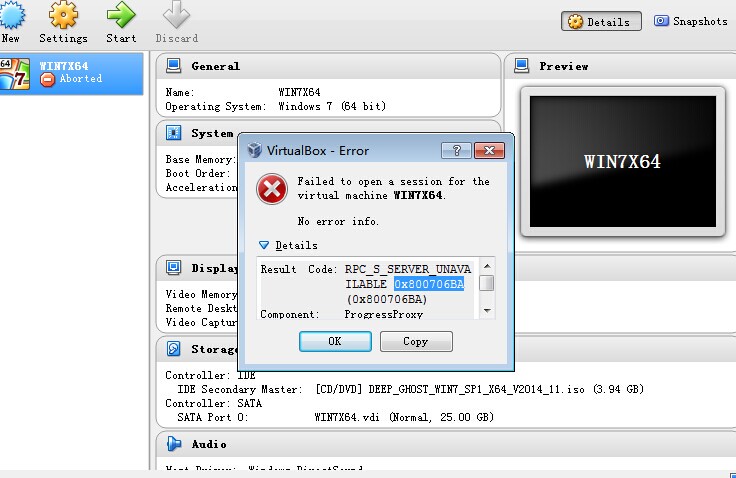This screenshot has height=478, width=736.
Task: Open Settings gear toolbar icon
Action: tap(63, 15)
